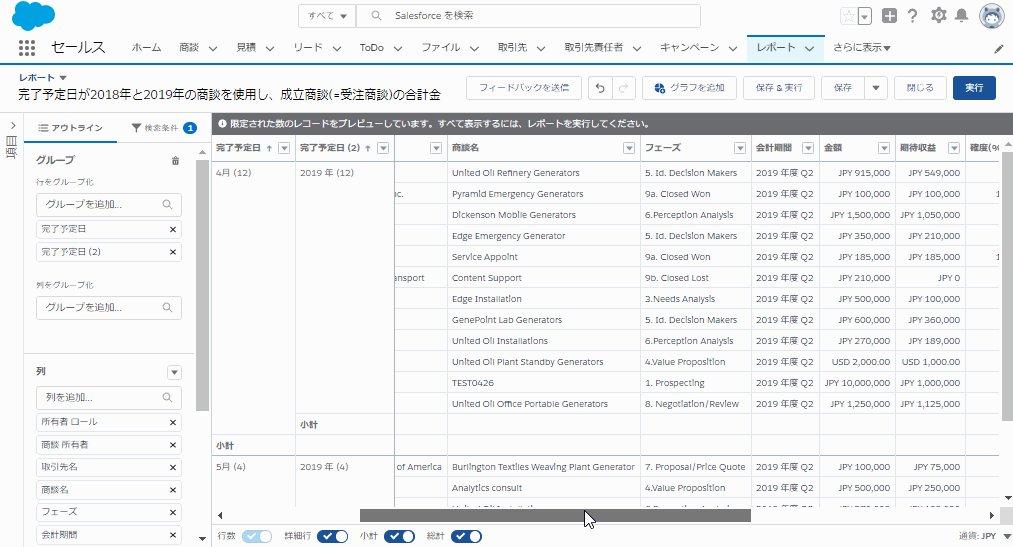Open the save options dropdown arrow
Screen dimensions: 1013x547
point(875,88)
